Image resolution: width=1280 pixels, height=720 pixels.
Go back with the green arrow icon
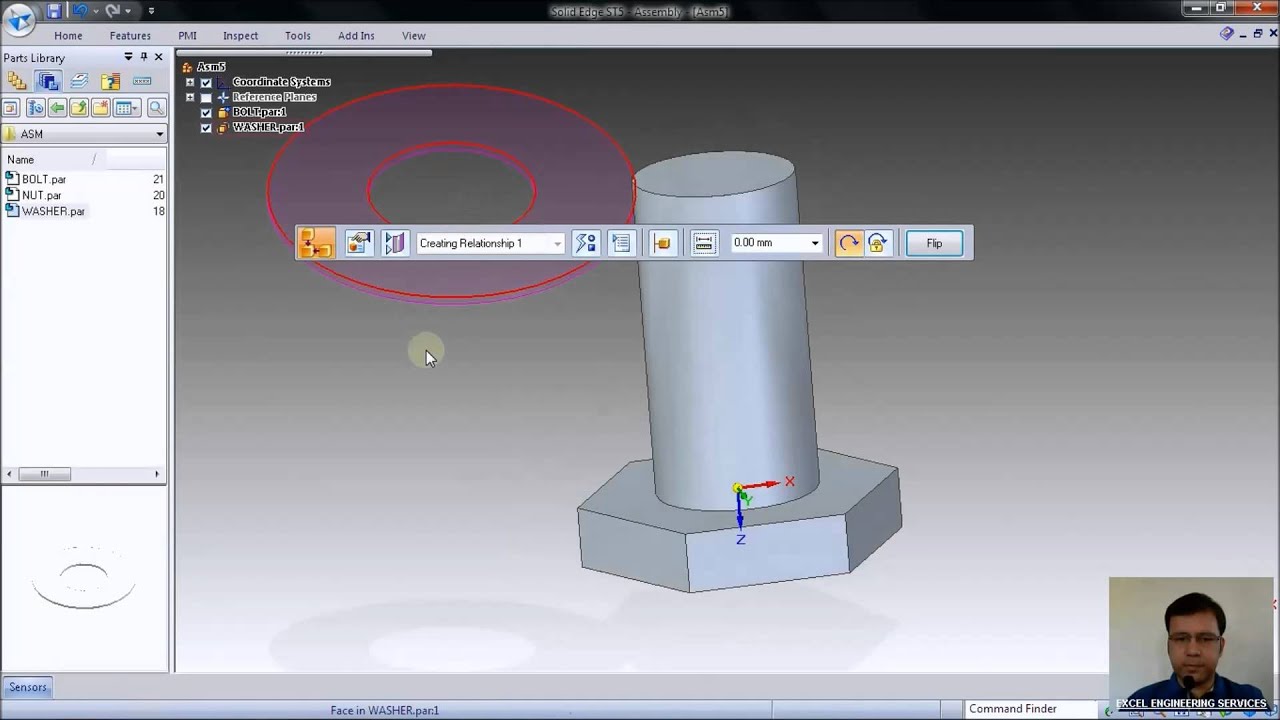tap(57, 108)
